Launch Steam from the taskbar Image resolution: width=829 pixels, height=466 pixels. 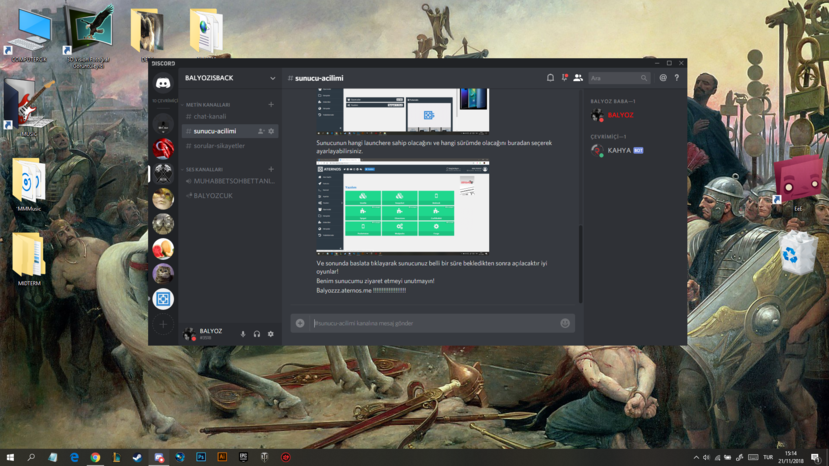[x=137, y=457]
